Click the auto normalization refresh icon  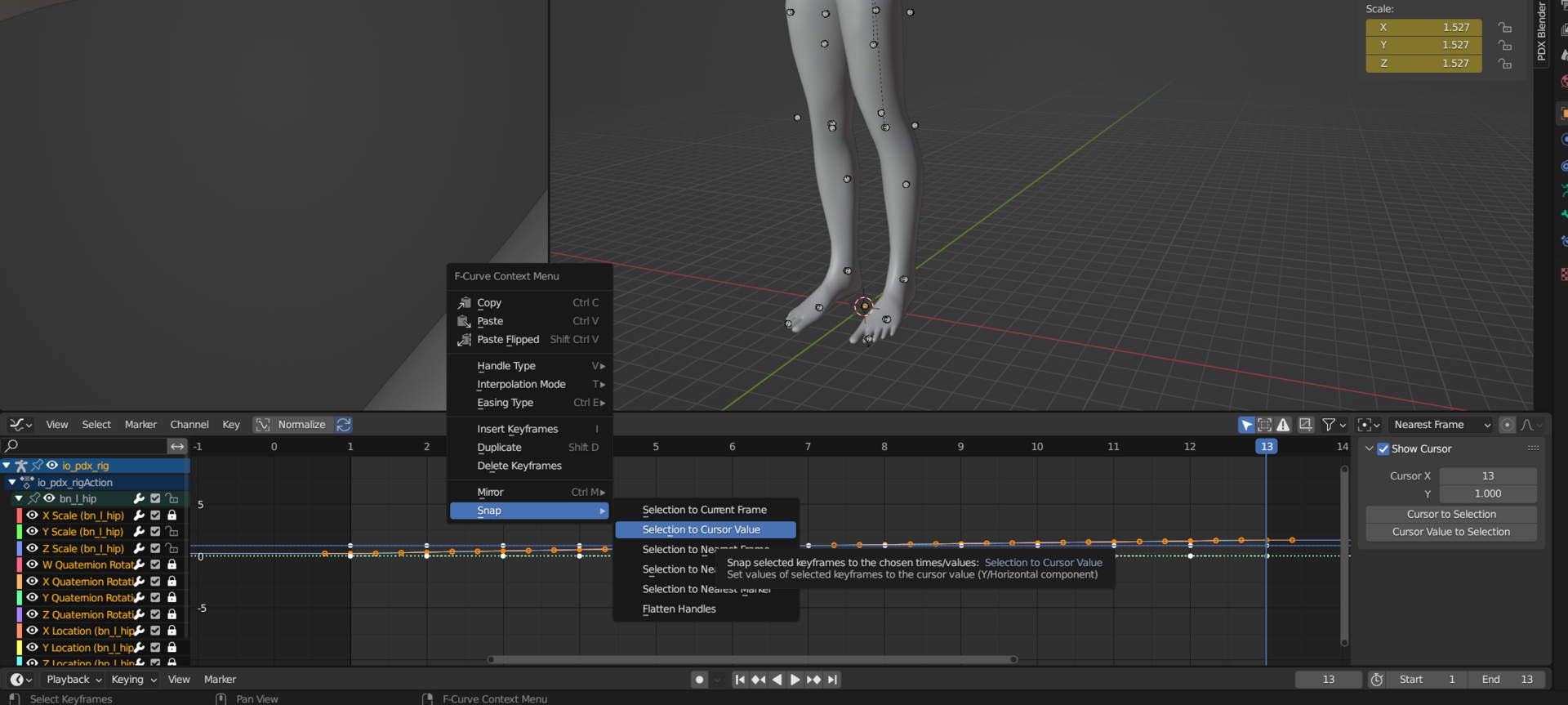344,425
